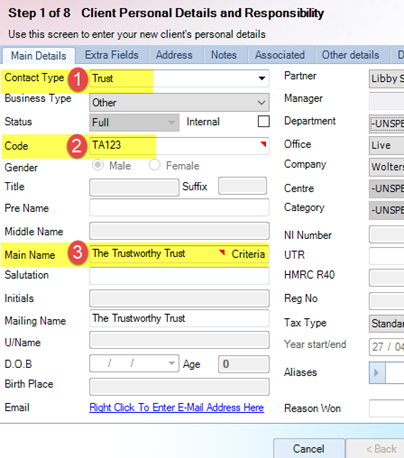Viewport: 404px width, 458px height.
Task: Open the Department dropdown
Action: pos(387,123)
